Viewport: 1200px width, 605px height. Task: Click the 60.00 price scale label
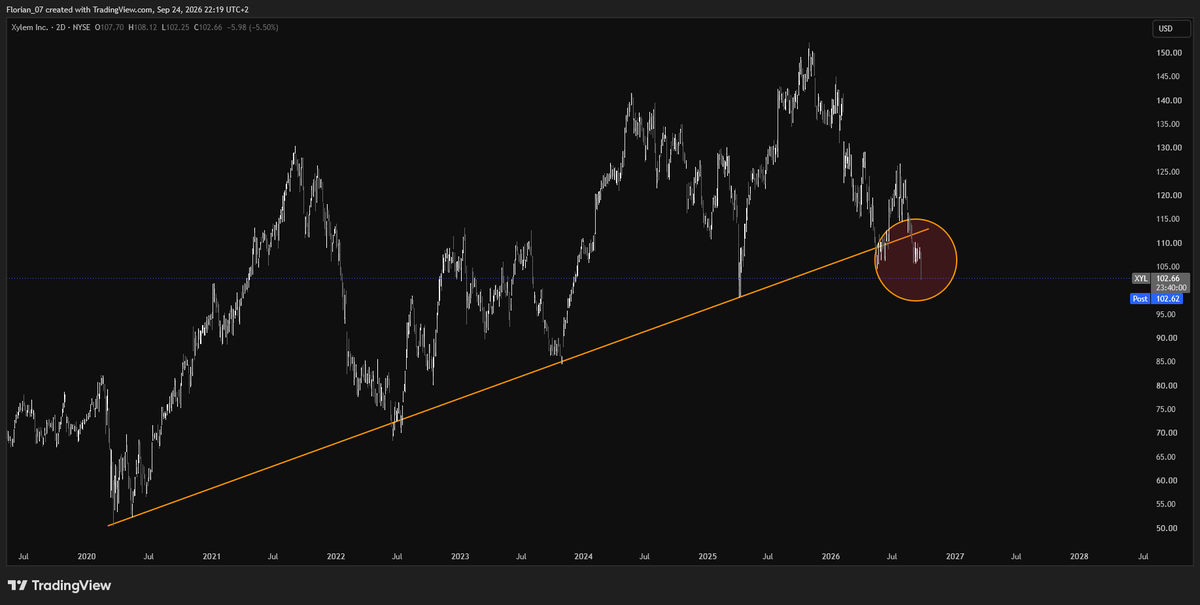coord(1168,481)
